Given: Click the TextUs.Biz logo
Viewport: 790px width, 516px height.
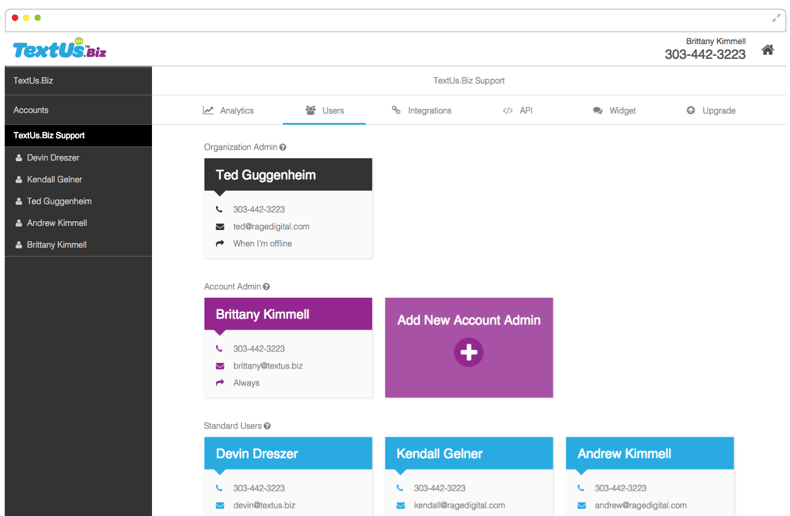Looking at the screenshot, I should coord(59,48).
